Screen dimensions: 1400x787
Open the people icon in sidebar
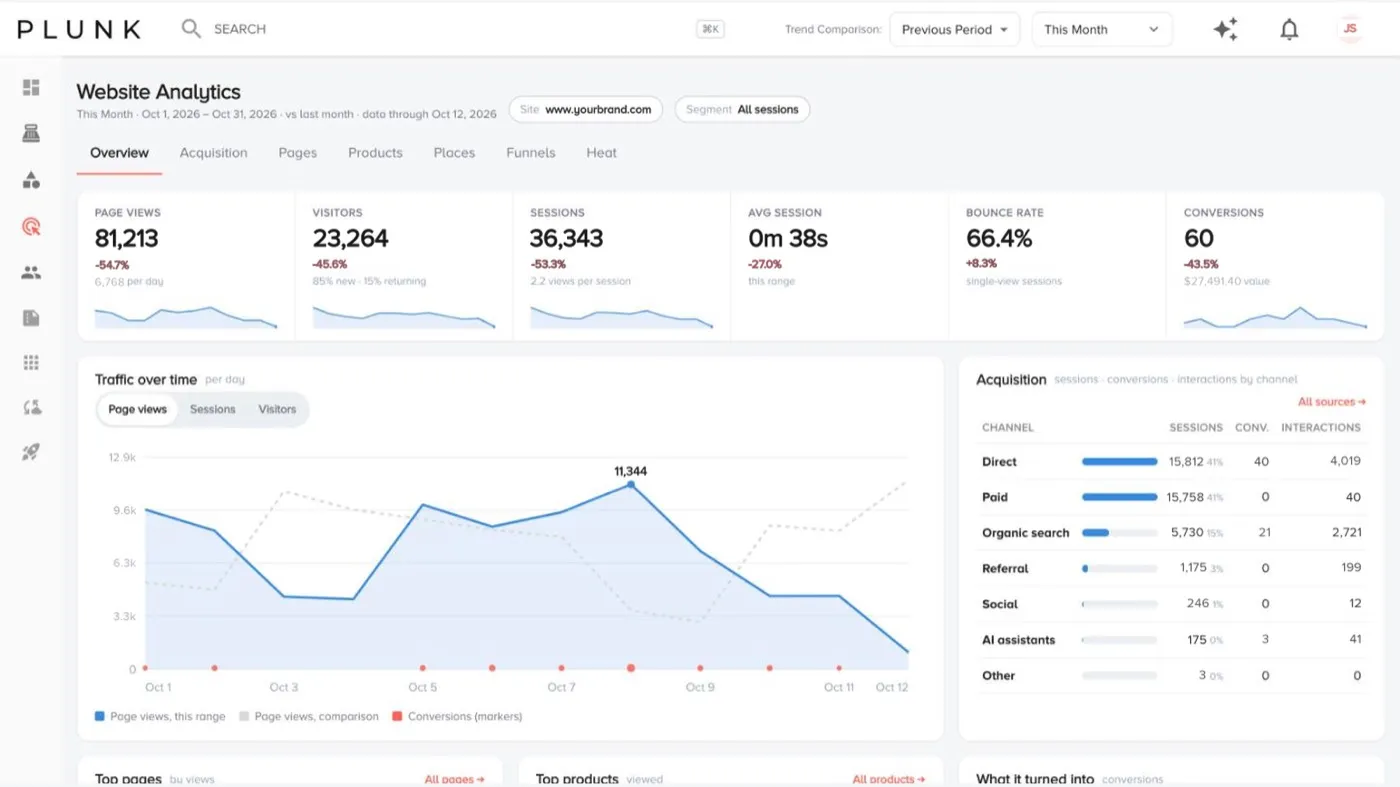pyautogui.click(x=31, y=272)
